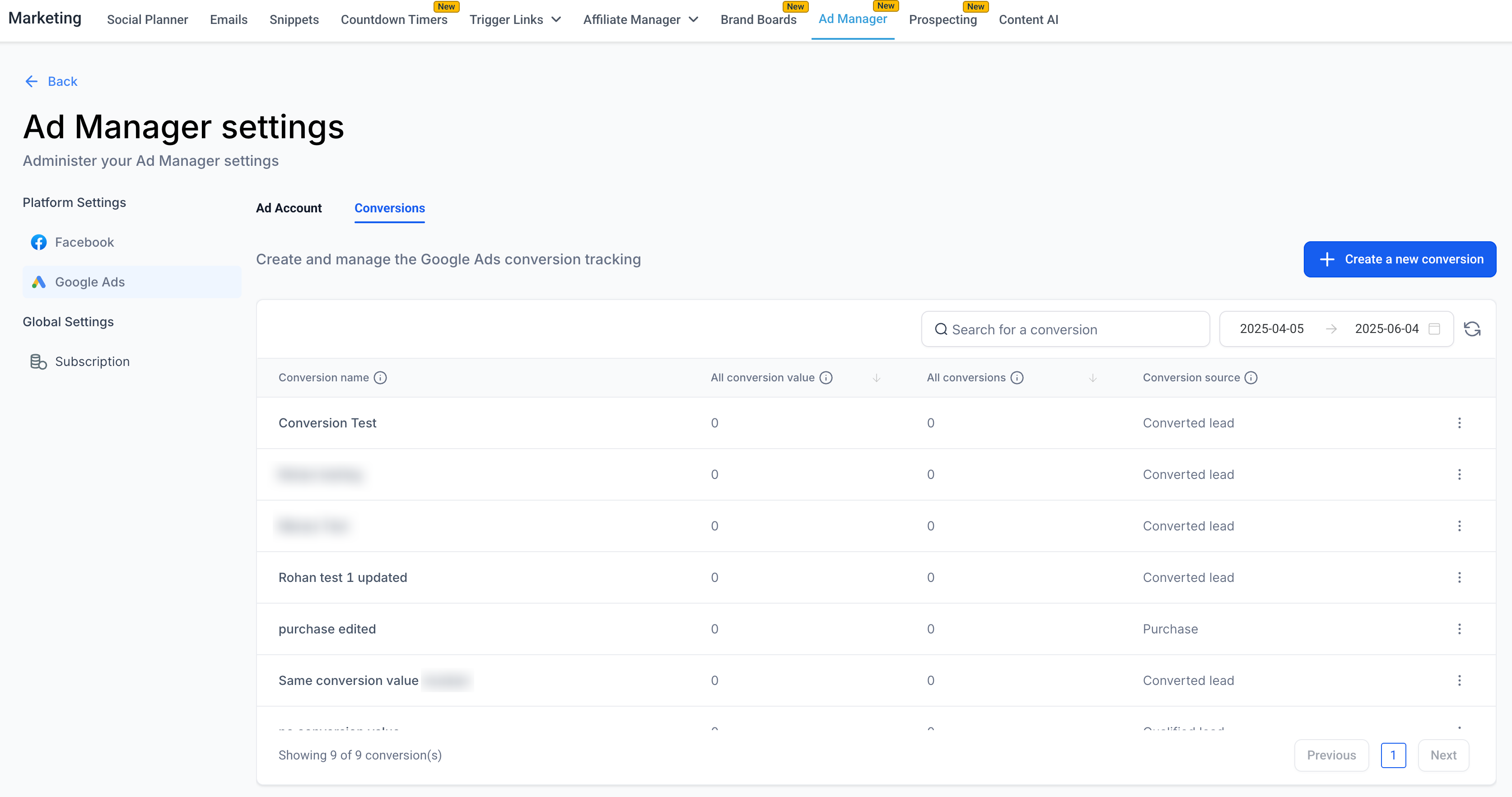This screenshot has height=797, width=1512.
Task: Click the All conversion value info icon
Action: pos(826,378)
